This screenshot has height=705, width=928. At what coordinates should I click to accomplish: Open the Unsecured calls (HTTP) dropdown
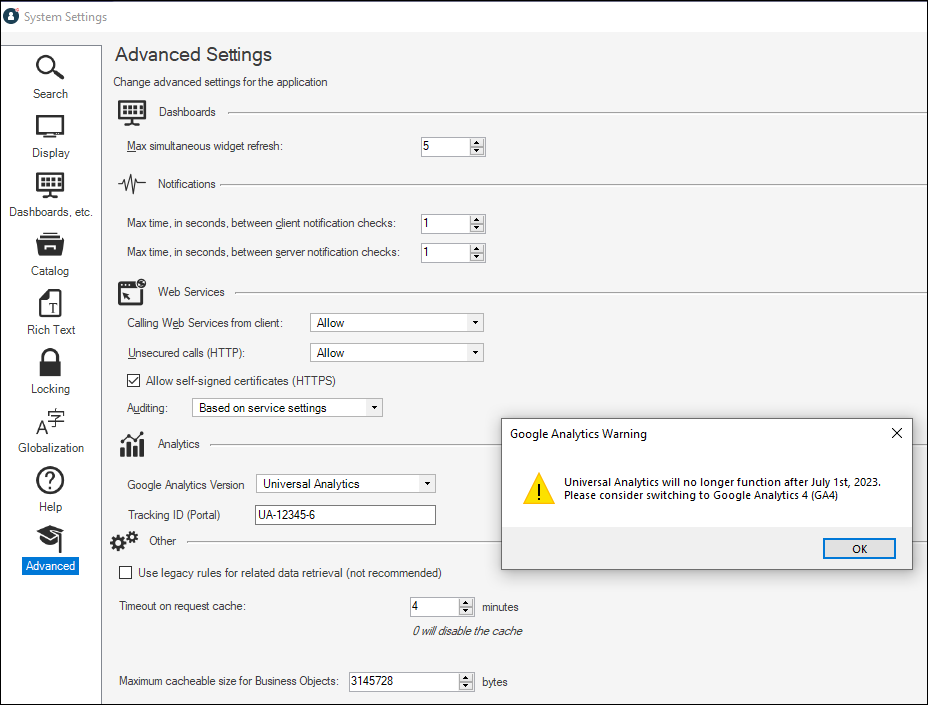point(397,353)
